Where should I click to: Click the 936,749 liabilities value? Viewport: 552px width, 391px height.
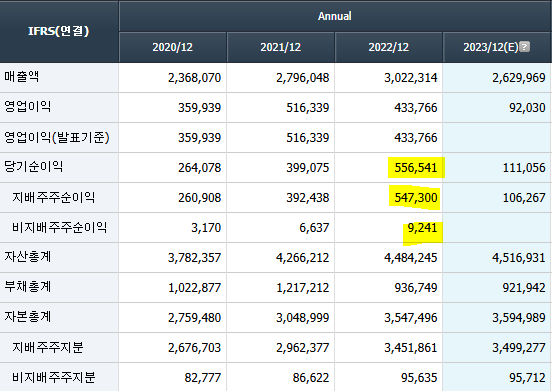[416, 288]
